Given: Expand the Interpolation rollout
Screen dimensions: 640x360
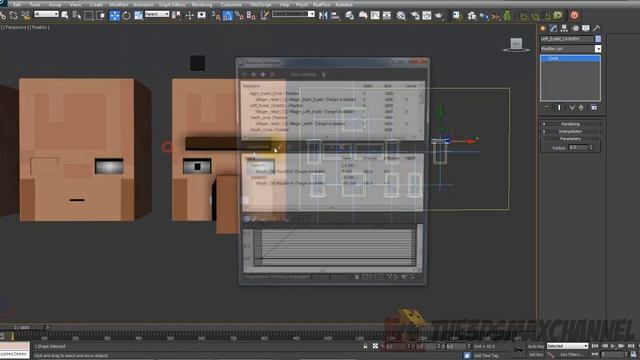Looking at the screenshot, I should pyautogui.click(x=570, y=131).
